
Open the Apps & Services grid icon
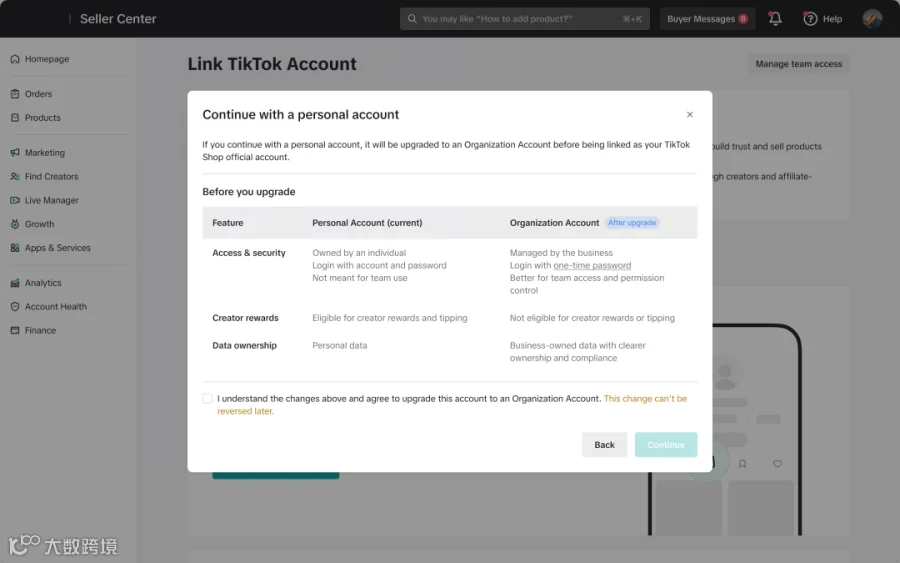pyautogui.click(x=15, y=247)
